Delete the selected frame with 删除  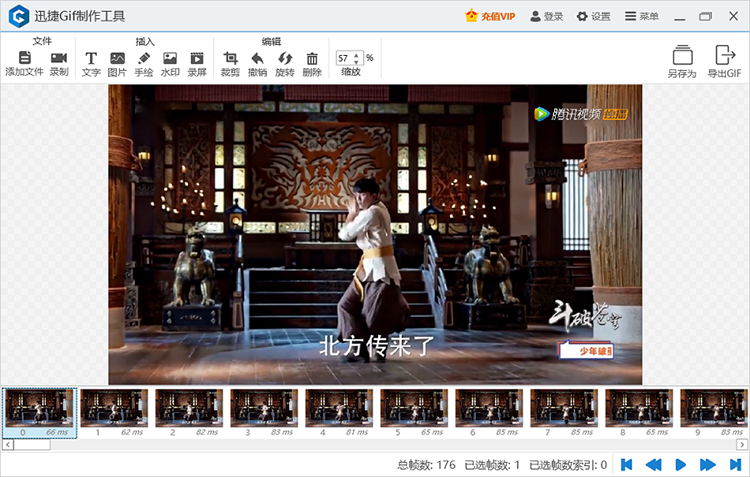click(312, 59)
